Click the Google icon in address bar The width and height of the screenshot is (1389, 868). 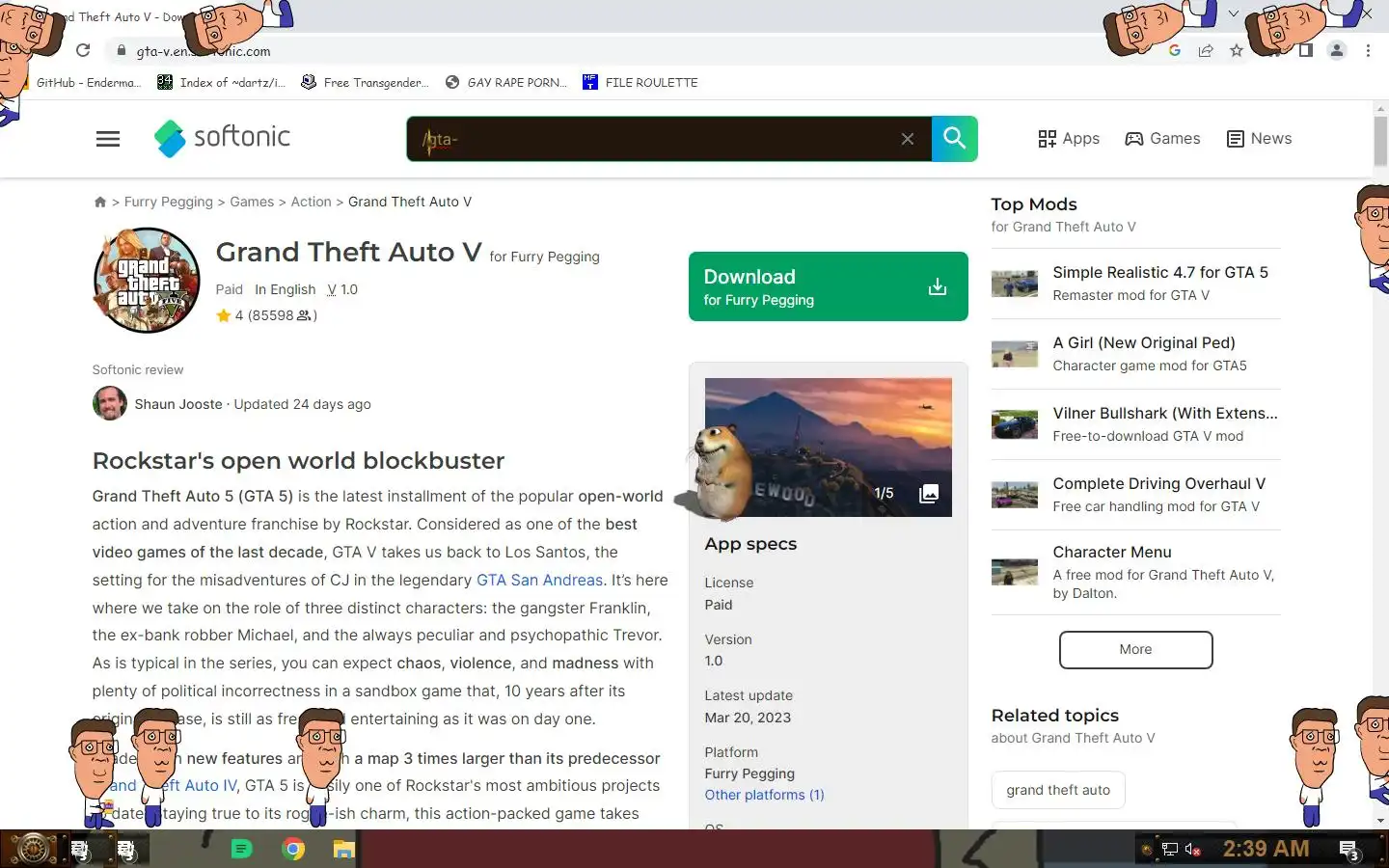(x=1174, y=51)
